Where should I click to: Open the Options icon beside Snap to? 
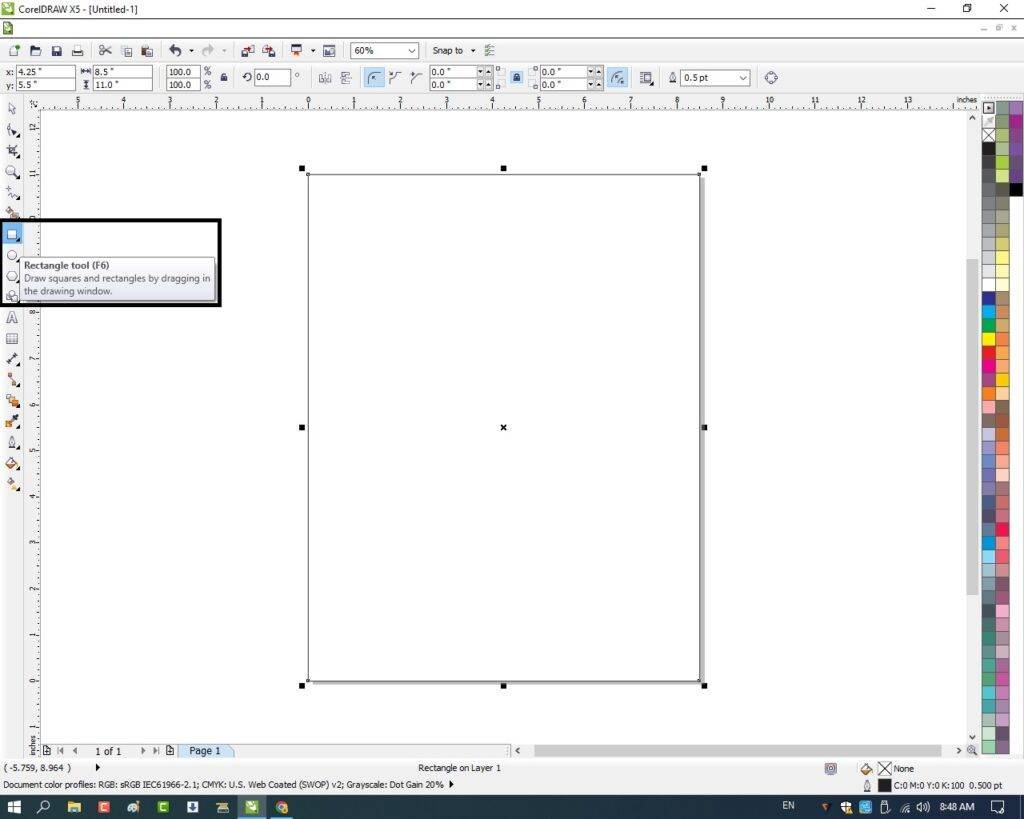point(490,50)
